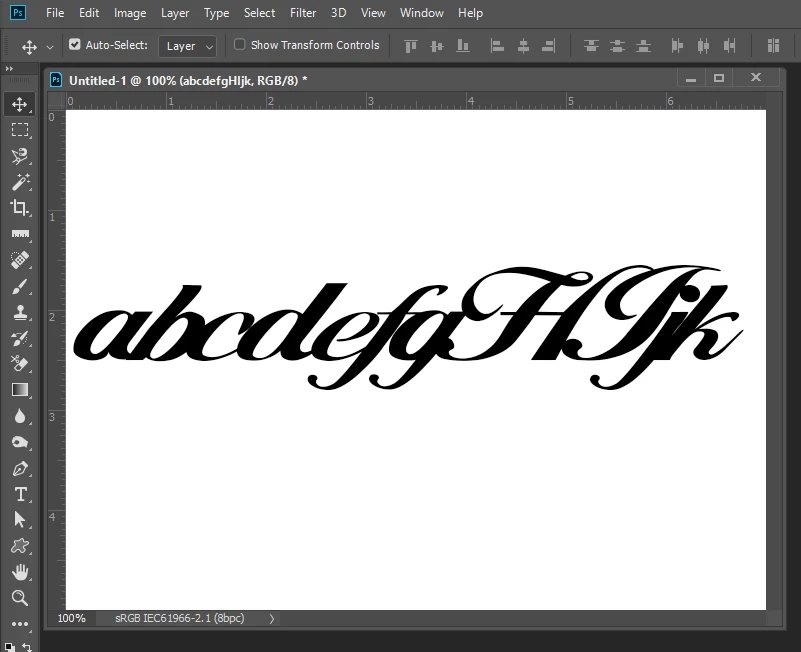The height and width of the screenshot is (652, 801).
Task: Open the Auto-Select Layer dropdown
Action: 187,46
